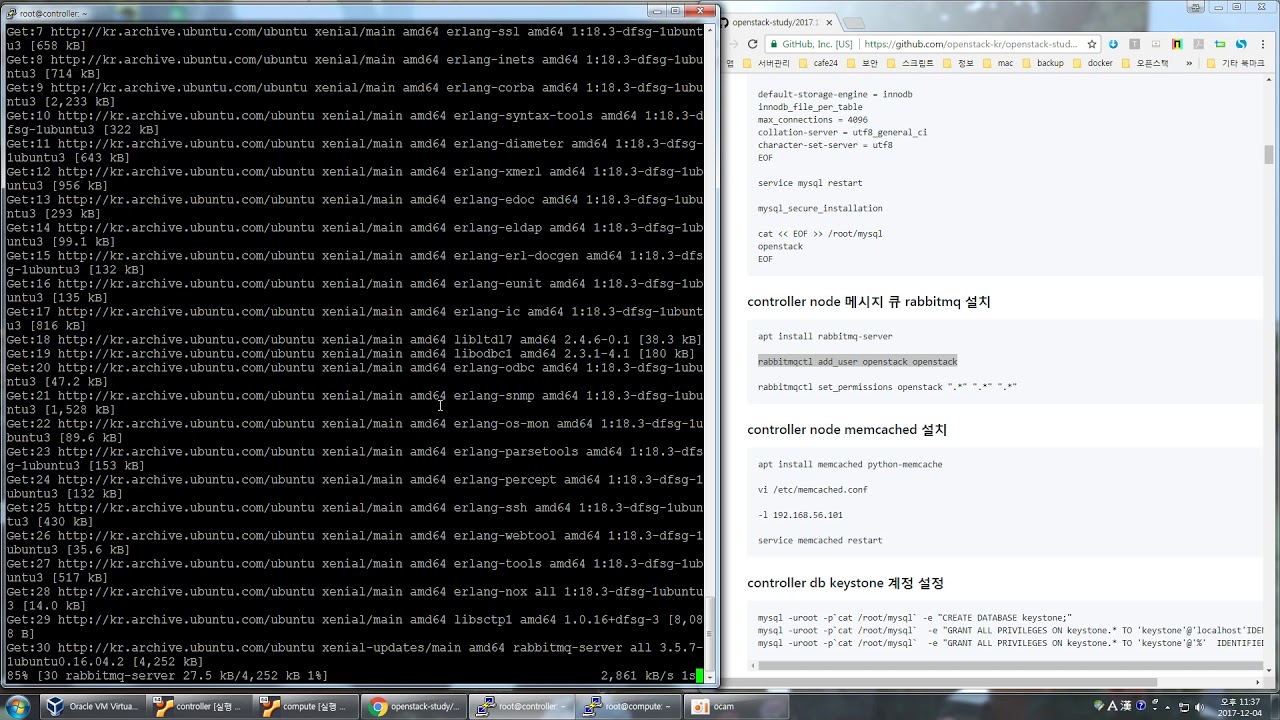Click the 'vi /etc/memcached.conf' line

(x=812, y=490)
